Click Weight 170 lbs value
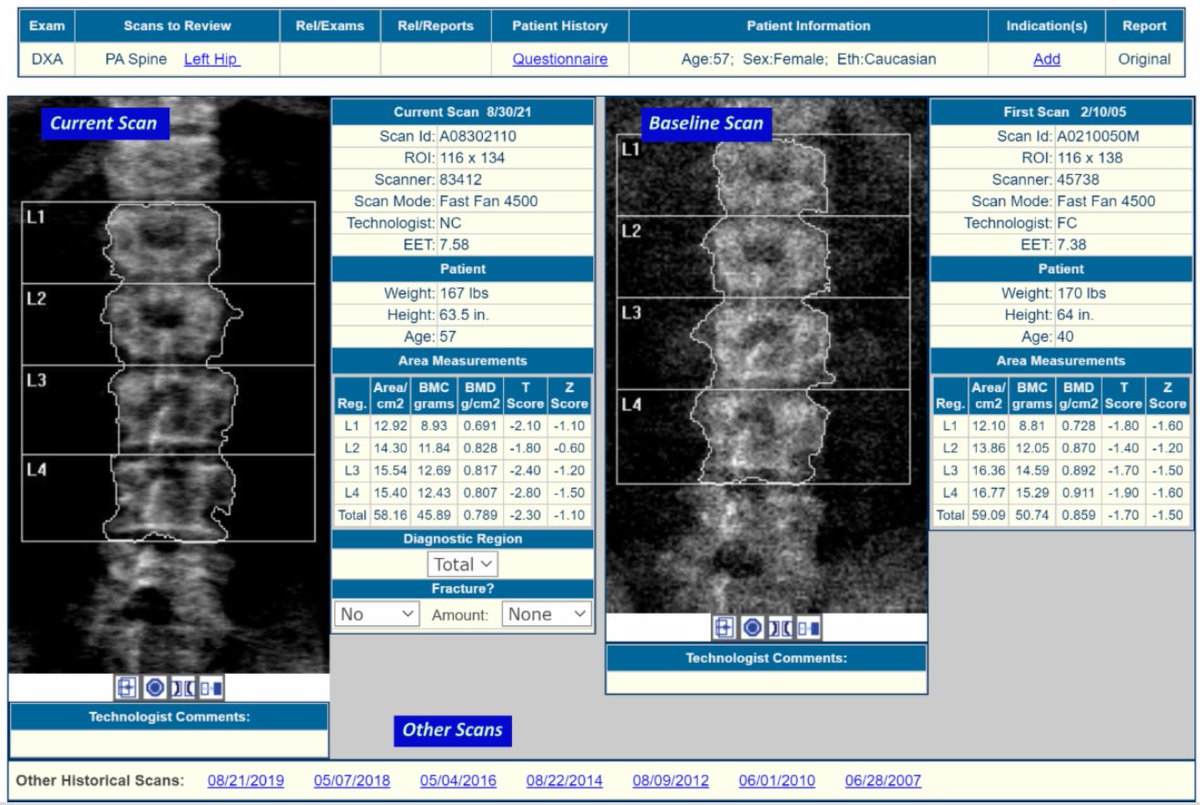This screenshot has width=1200, height=805. (x=1082, y=293)
